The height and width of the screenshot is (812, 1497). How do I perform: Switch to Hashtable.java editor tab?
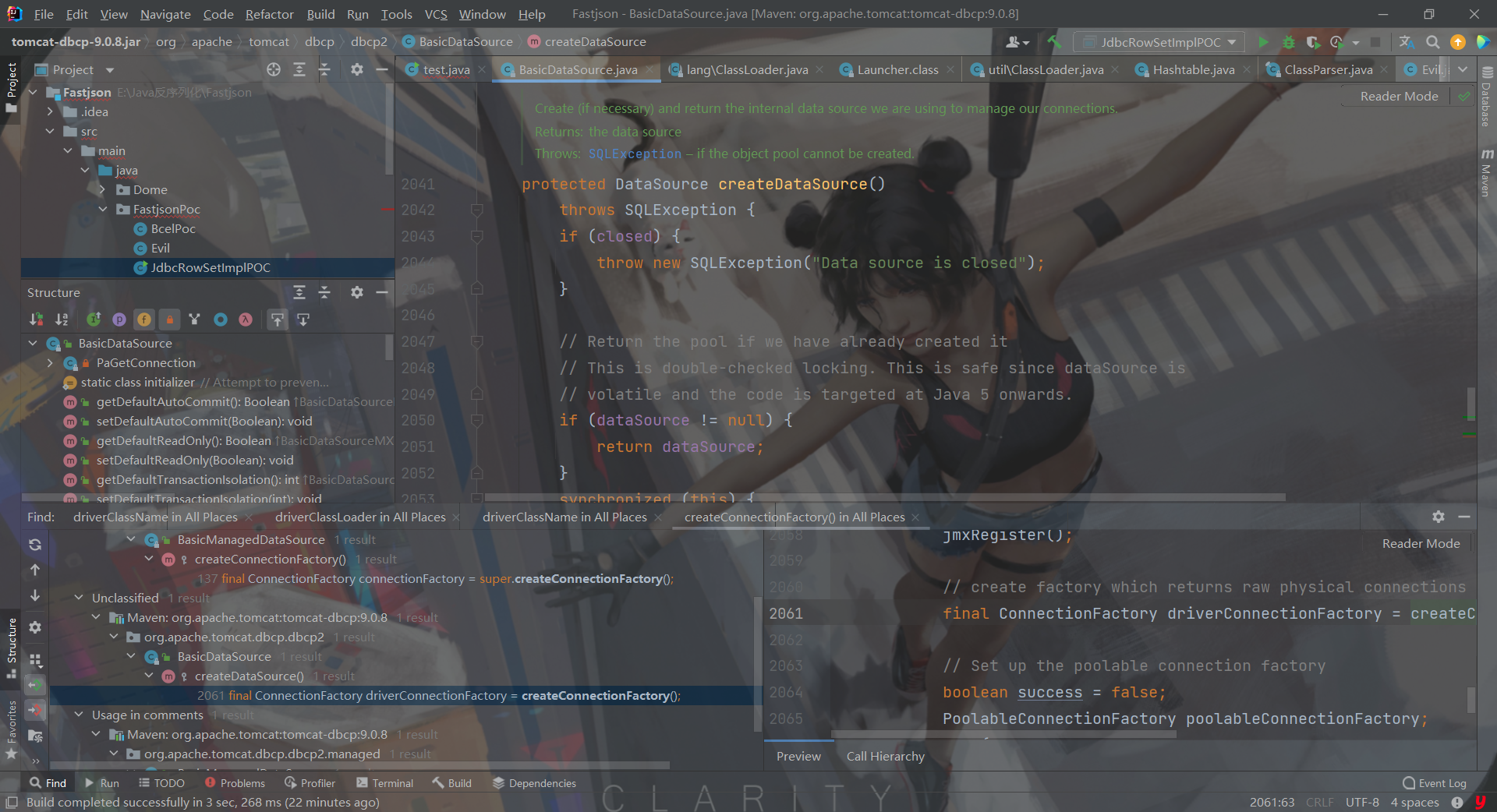1193,69
